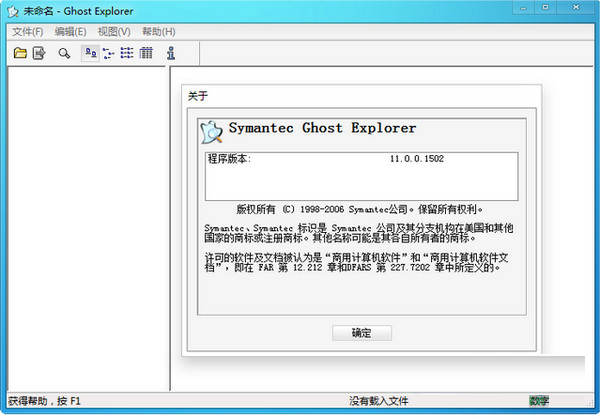Switch to details view layout
This screenshot has height=418, width=600.
point(146,53)
